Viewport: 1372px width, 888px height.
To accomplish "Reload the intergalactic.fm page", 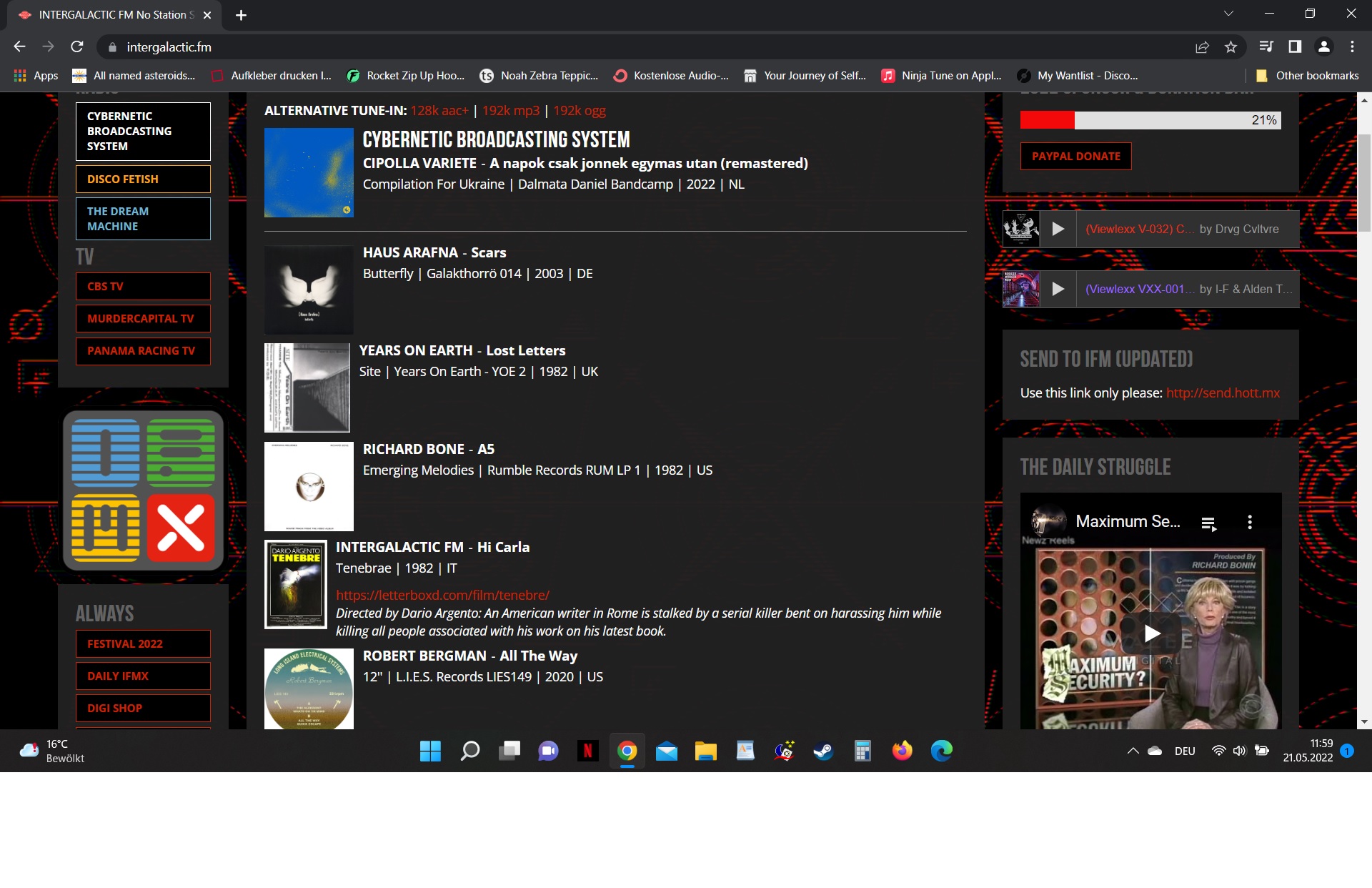I will (x=77, y=47).
